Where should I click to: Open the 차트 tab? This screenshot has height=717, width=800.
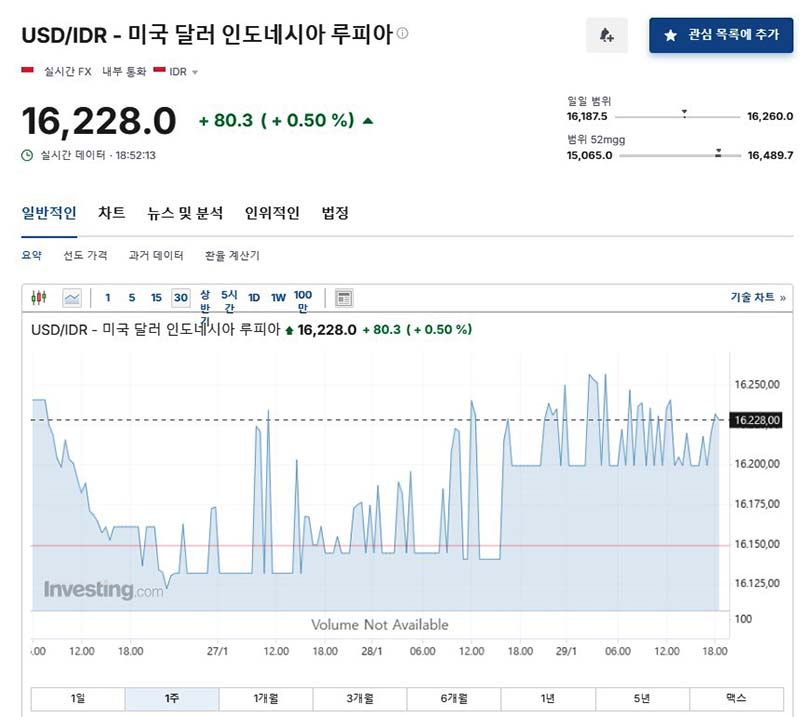pyautogui.click(x=112, y=213)
